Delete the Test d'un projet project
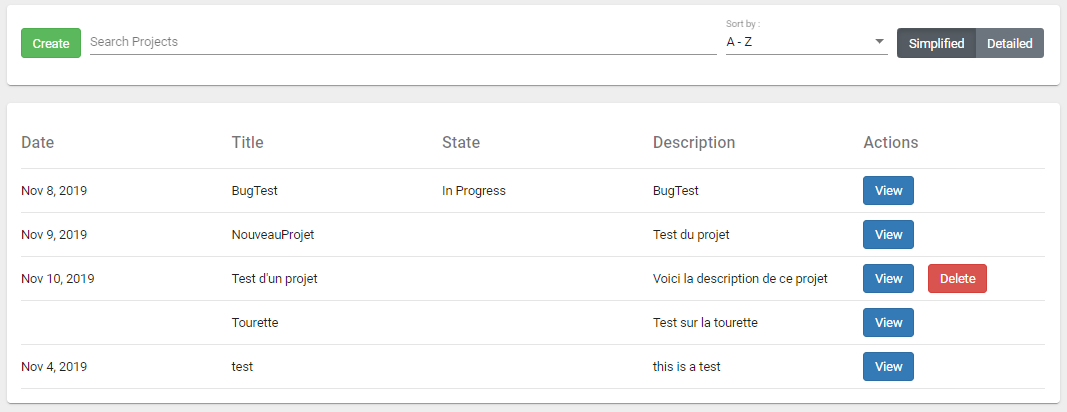1067x412 pixels. pyautogui.click(x=957, y=279)
